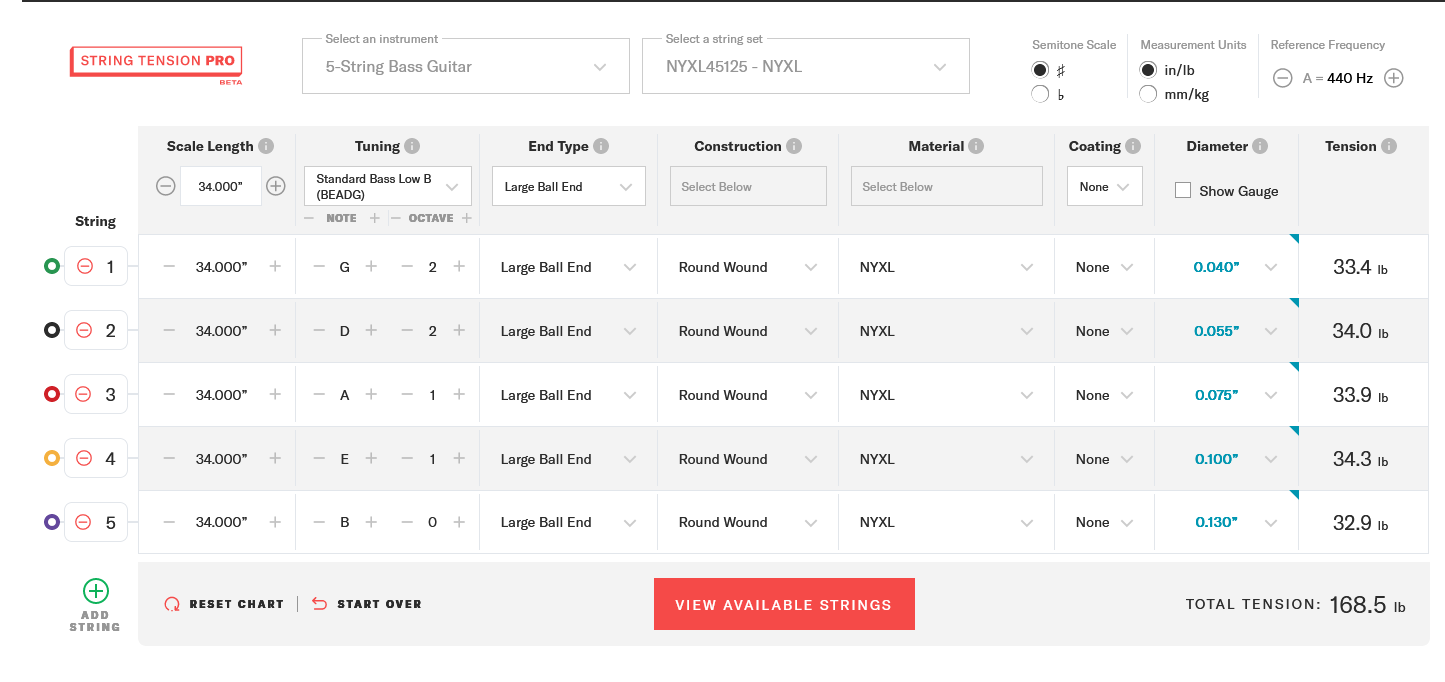Image resolution: width=1445 pixels, height=682 pixels.
Task: Click the Reset Chart circular arrow icon
Action: tap(172, 604)
